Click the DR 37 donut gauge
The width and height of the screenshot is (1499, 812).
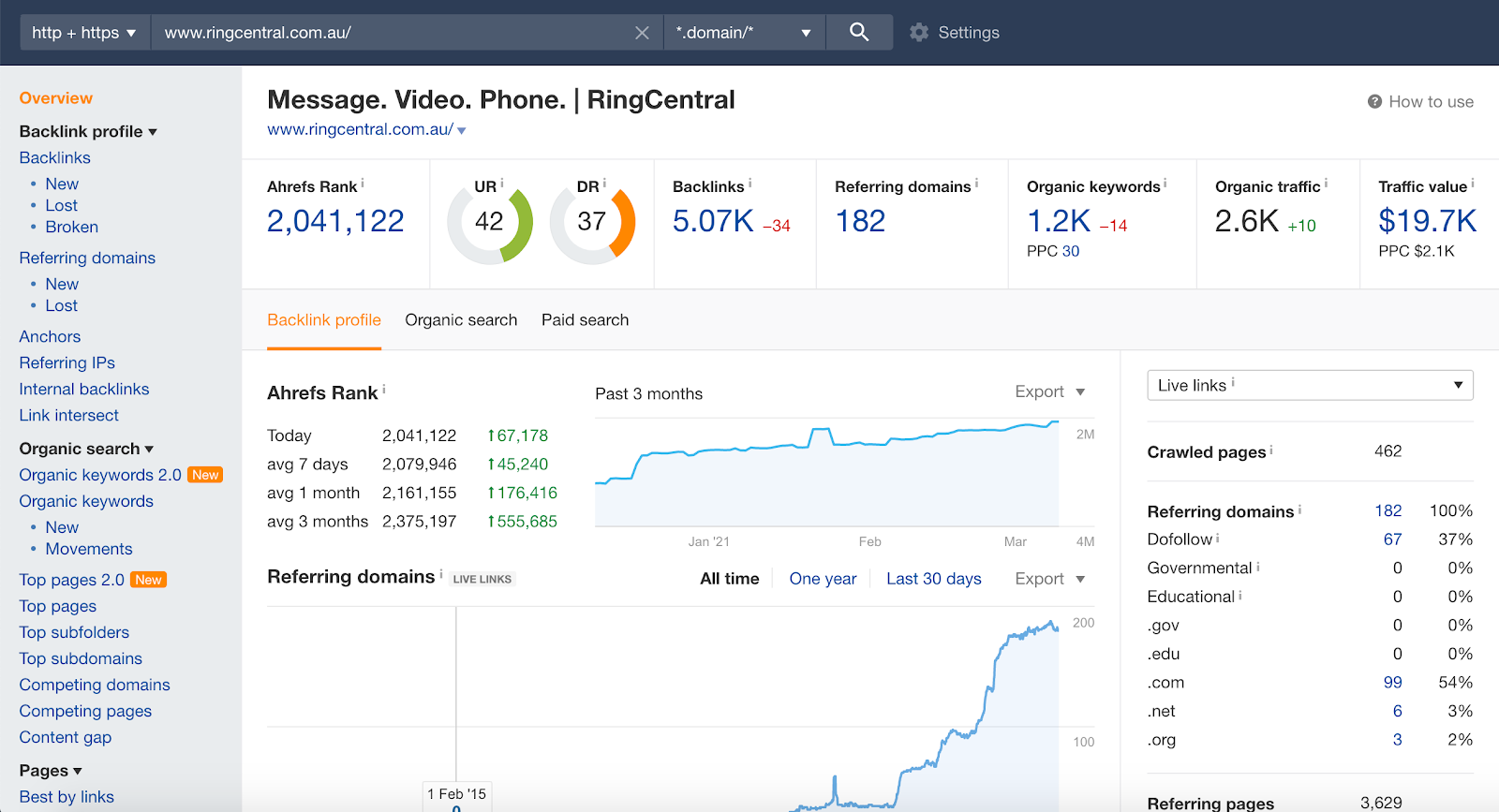coord(592,223)
